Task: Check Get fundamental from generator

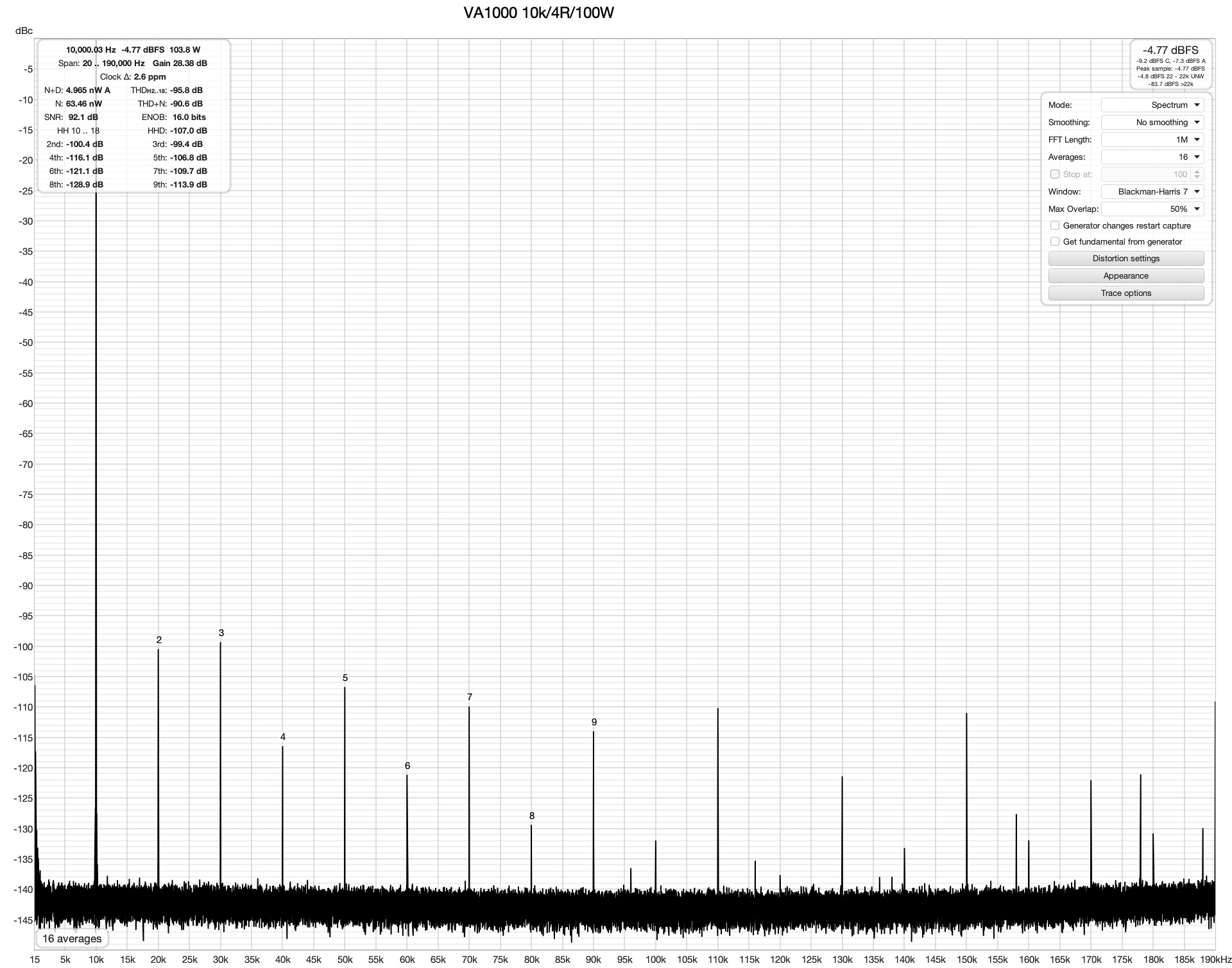Action: [1054, 242]
